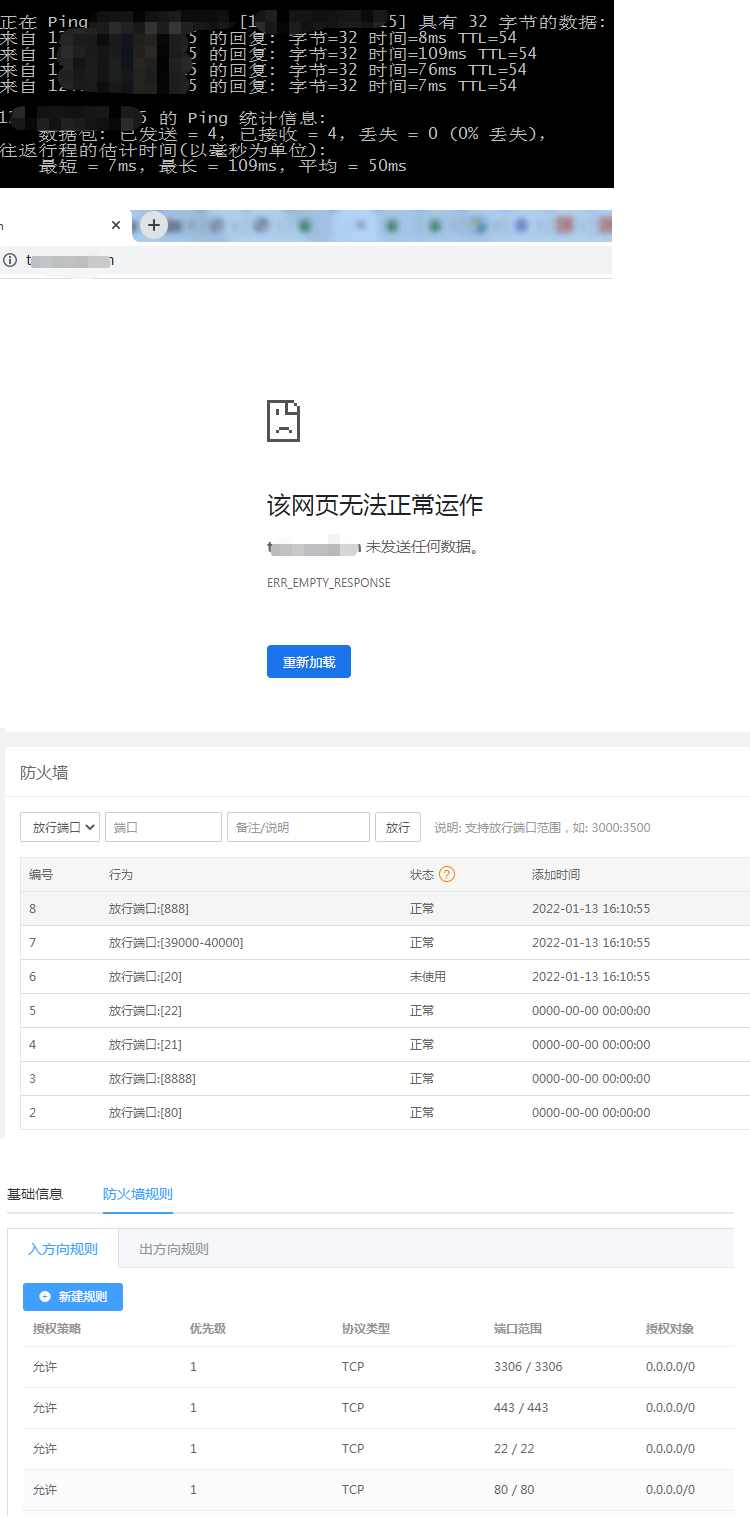Click the 重新加载 reload button
Image resolution: width=750 pixels, height=1526 pixels.
tap(309, 662)
